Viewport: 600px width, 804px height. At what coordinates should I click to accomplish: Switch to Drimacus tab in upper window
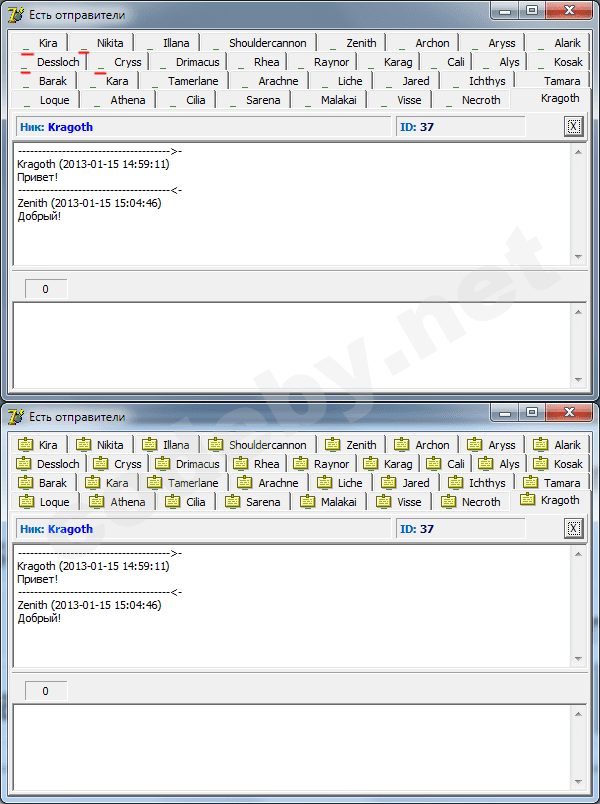tap(188, 62)
